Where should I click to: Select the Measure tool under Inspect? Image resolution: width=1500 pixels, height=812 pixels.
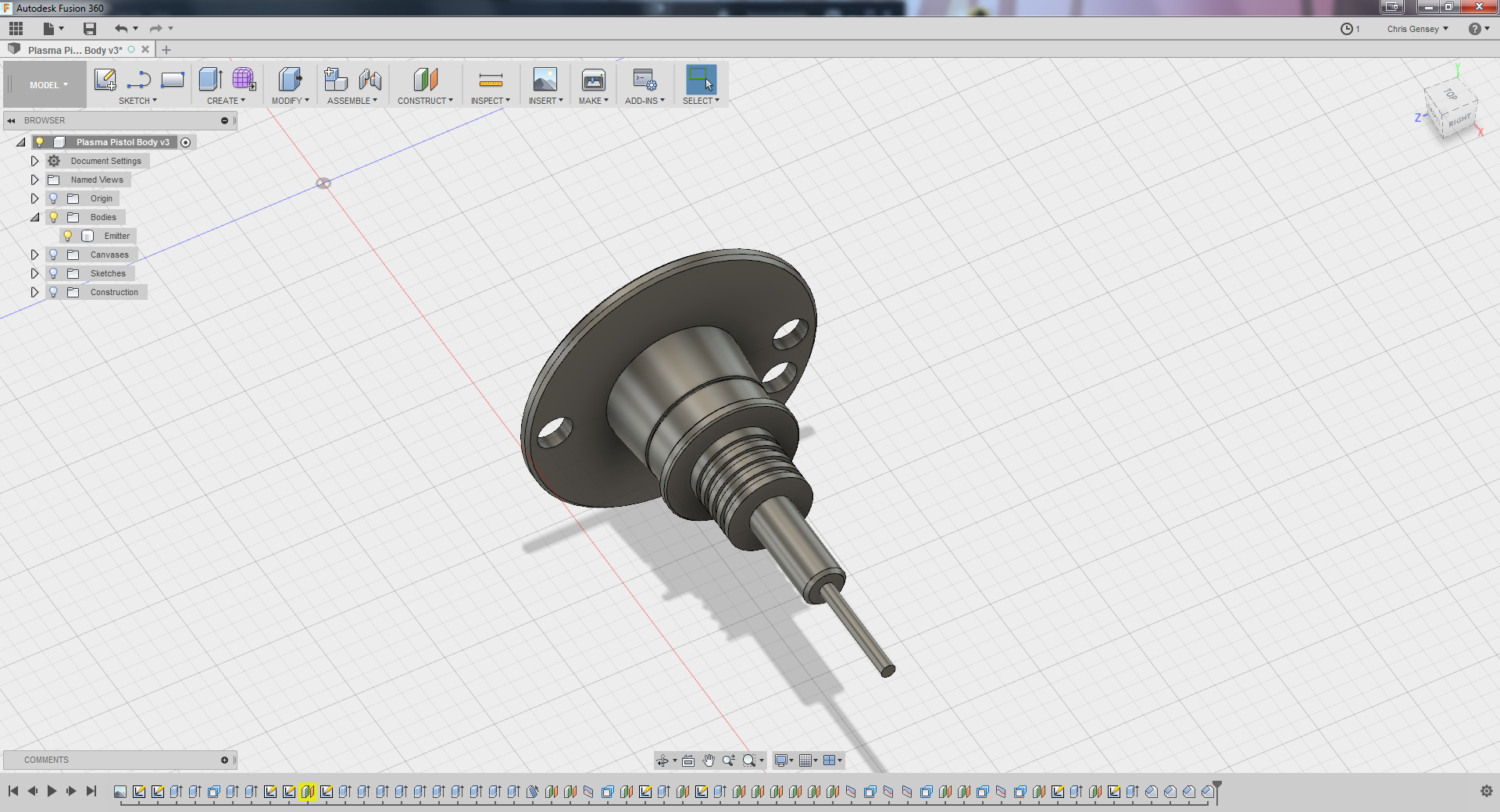(x=491, y=80)
